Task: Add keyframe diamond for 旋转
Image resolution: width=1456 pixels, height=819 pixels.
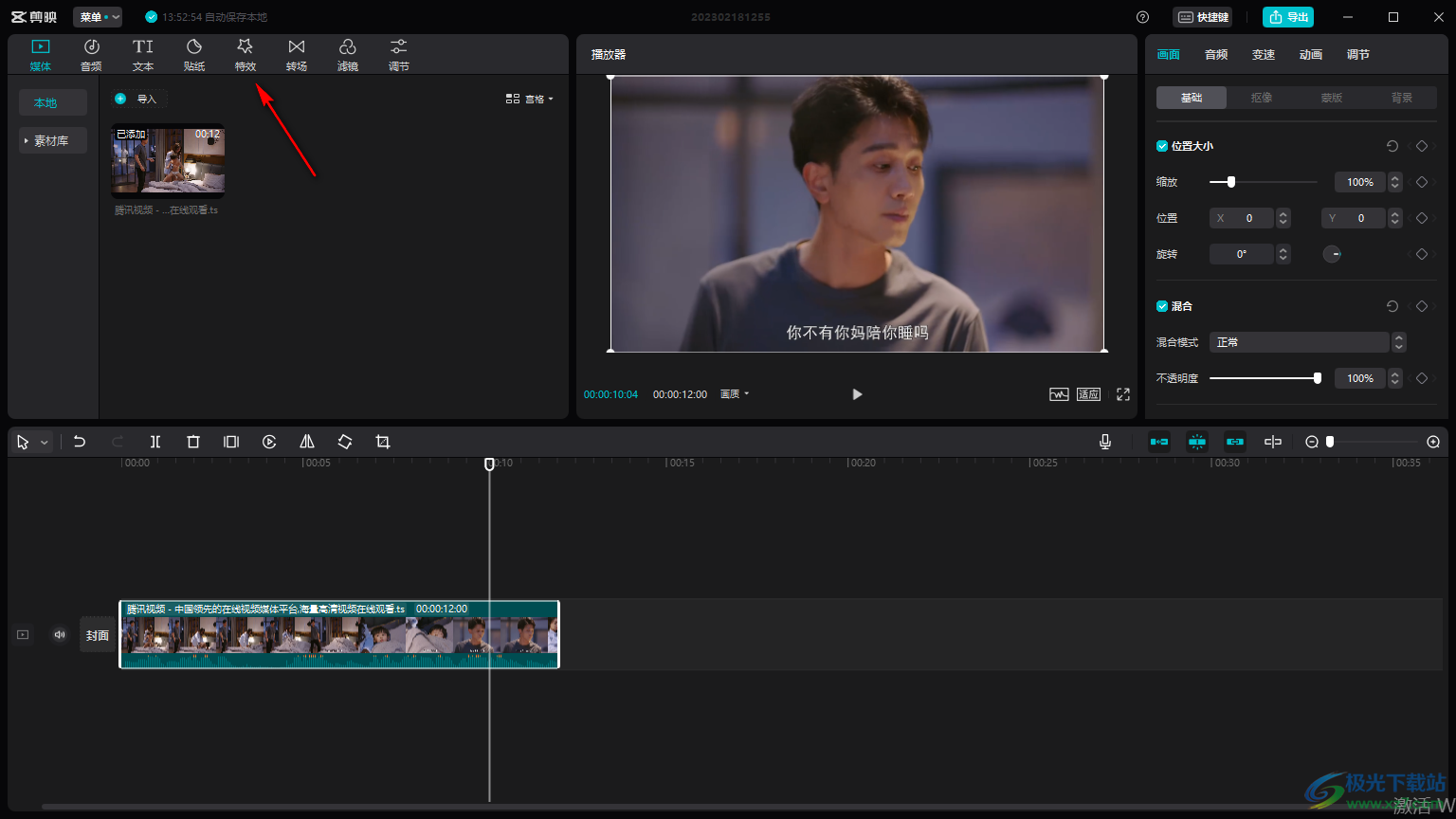Action: coord(1422,254)
